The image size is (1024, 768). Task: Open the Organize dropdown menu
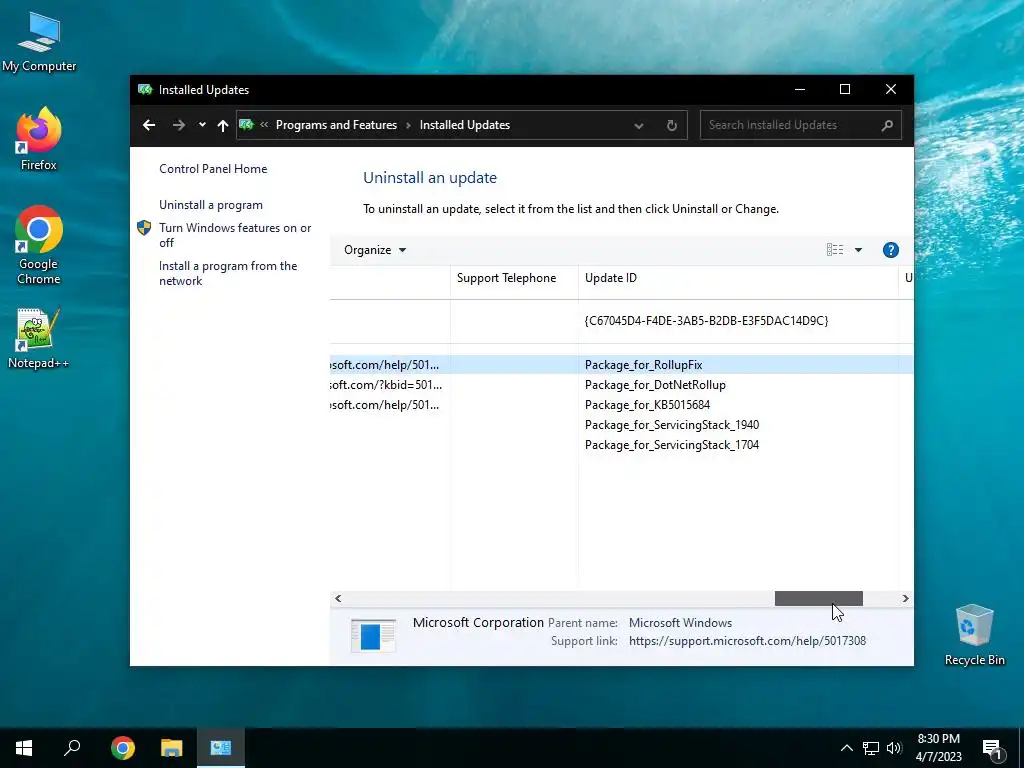tap(375, 250)
